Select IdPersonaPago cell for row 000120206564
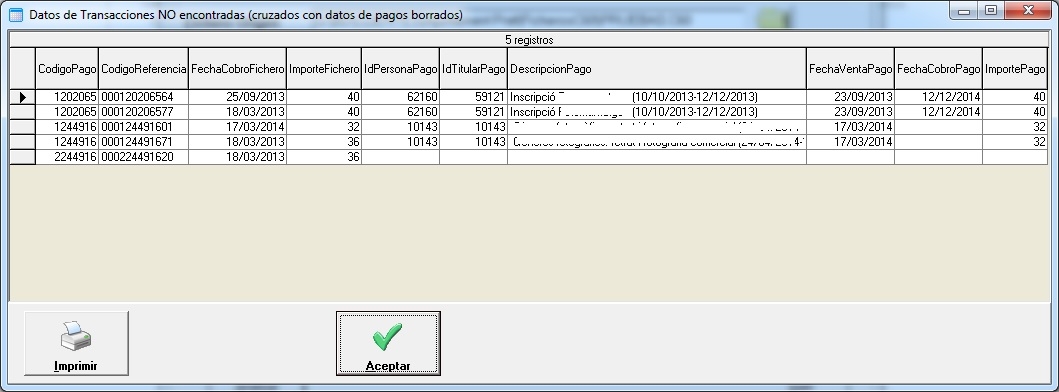Screen dimensions: 1059x392 click(x=401, y=97)
